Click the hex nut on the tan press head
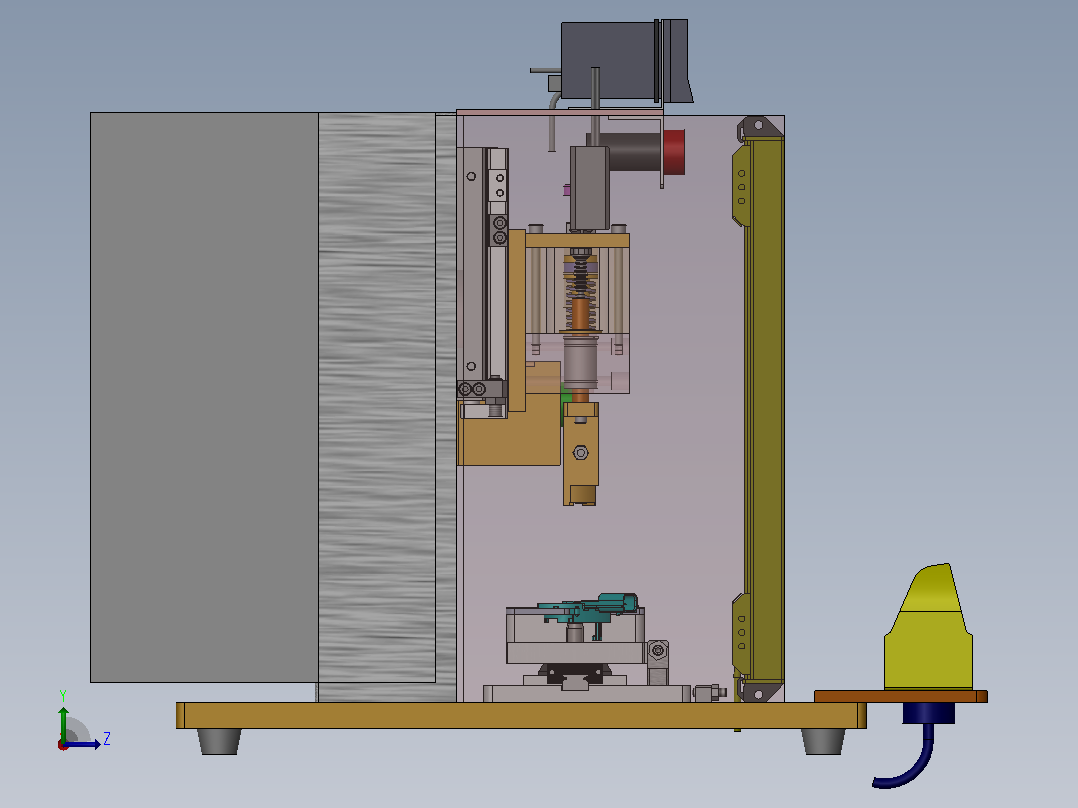This screenshot has width=1078, height=808. (580, 452)
